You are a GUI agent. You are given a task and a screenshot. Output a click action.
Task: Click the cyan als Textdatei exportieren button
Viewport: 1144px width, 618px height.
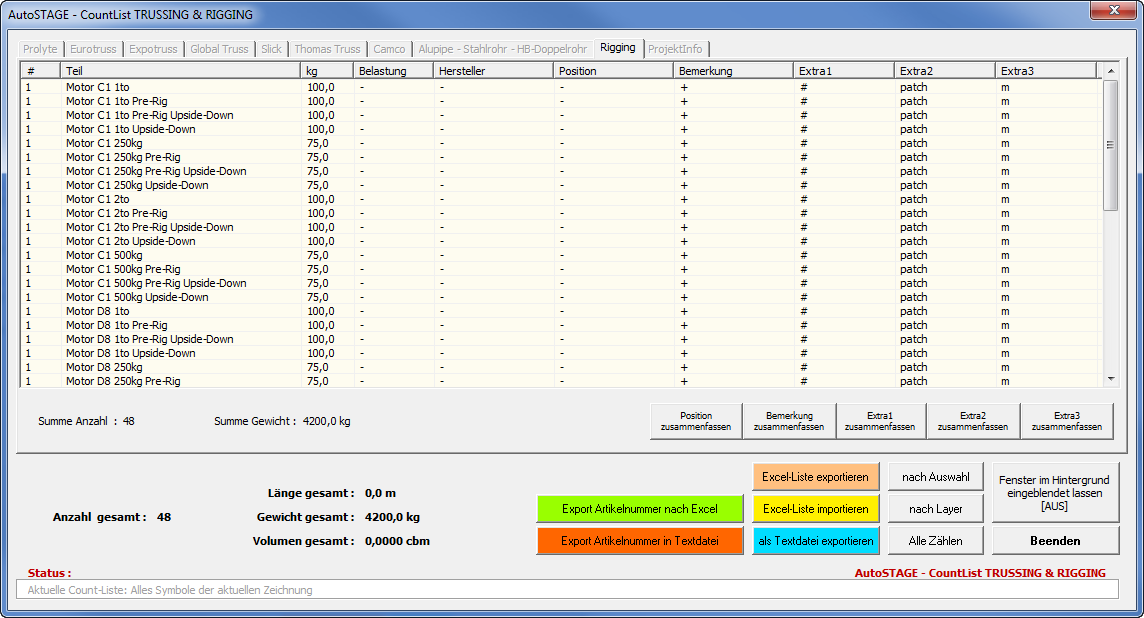click(x=815, y=541)
